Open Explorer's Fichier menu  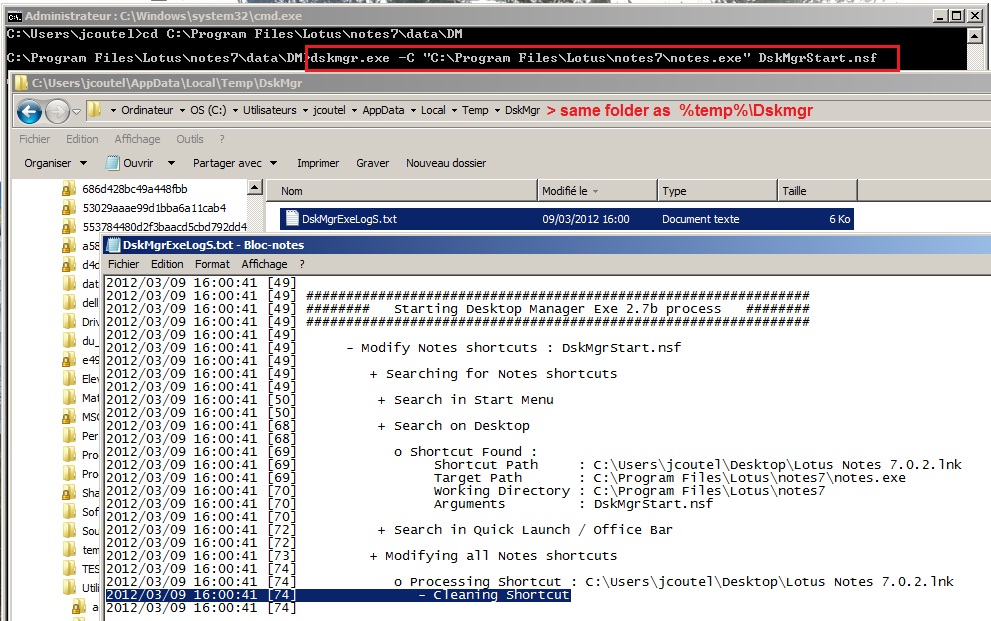(x=34, y=139)
